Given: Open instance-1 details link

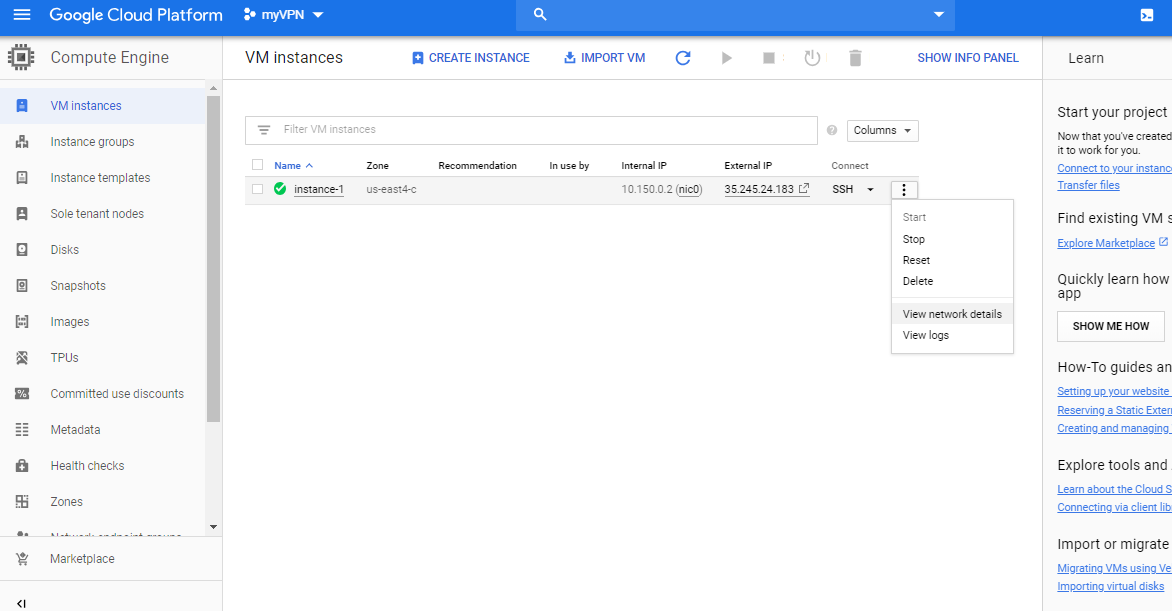Looking at the screenshot, I should point(318,189).
